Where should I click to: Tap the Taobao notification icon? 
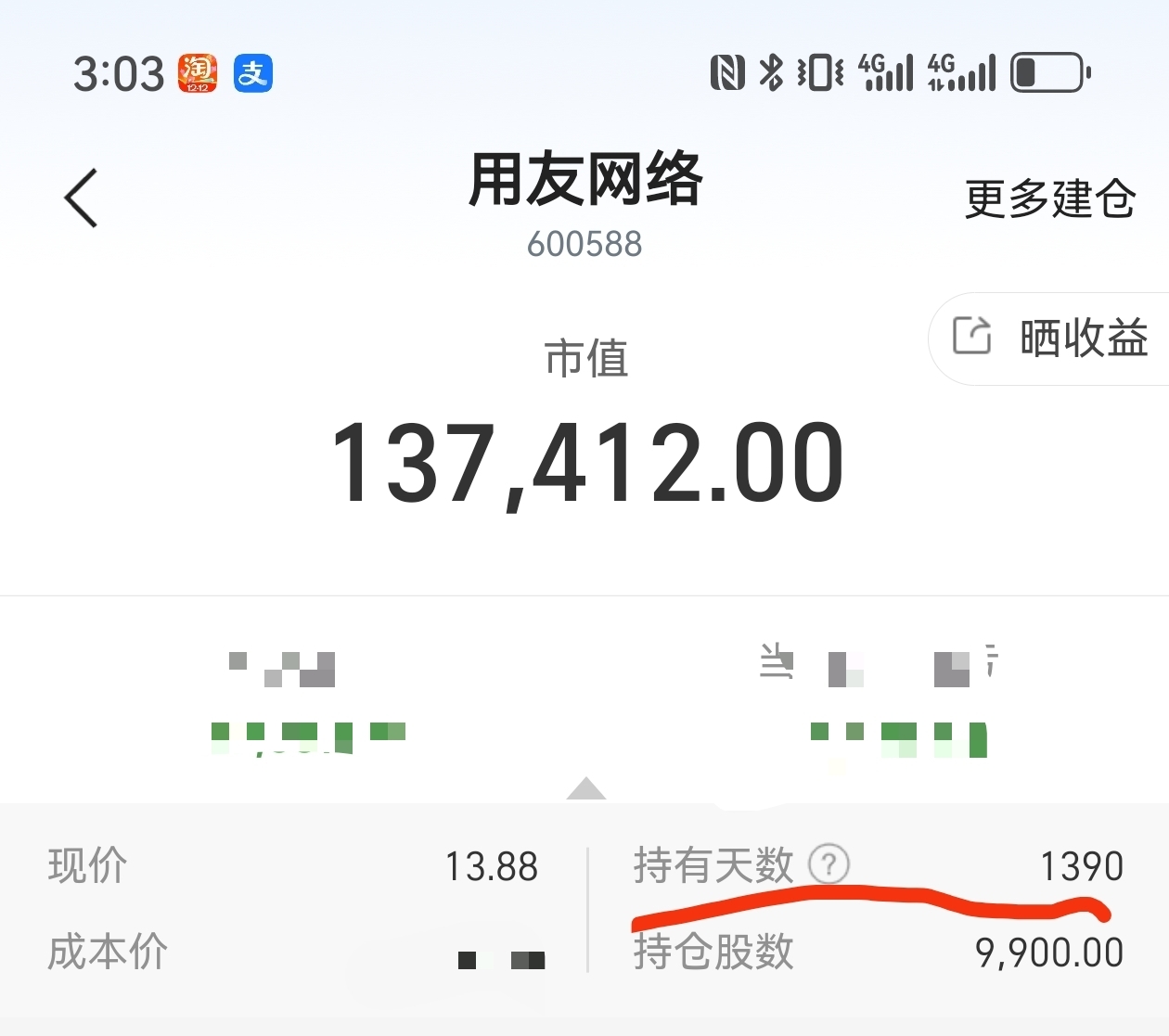point(198,73)
